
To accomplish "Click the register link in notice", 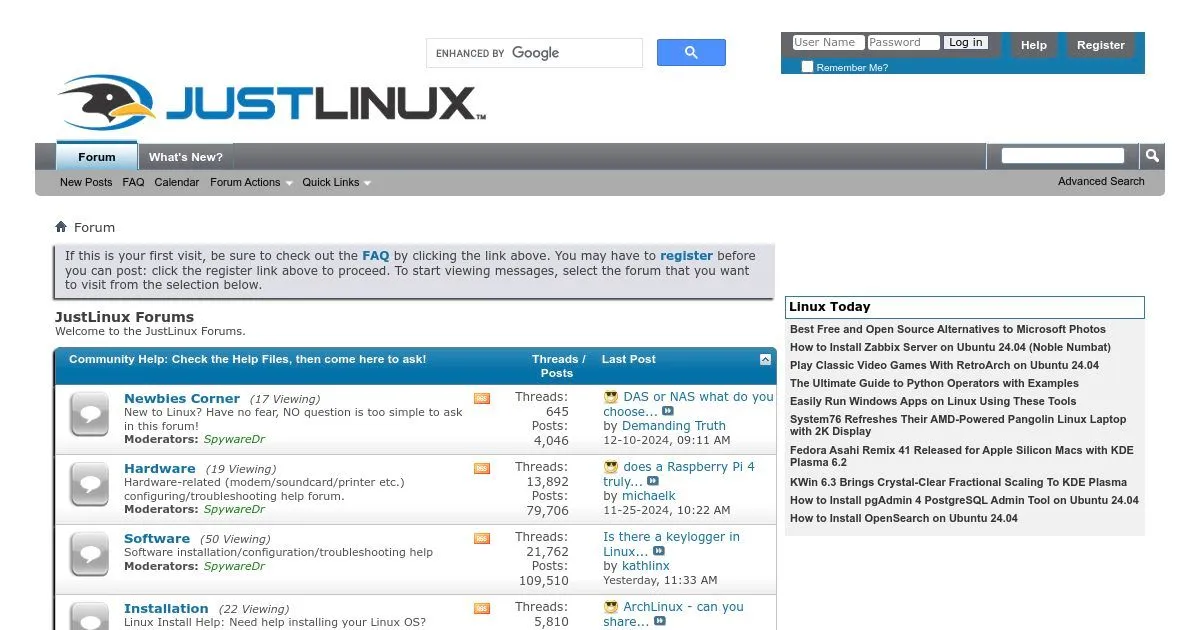I will [x=687, y=256].
